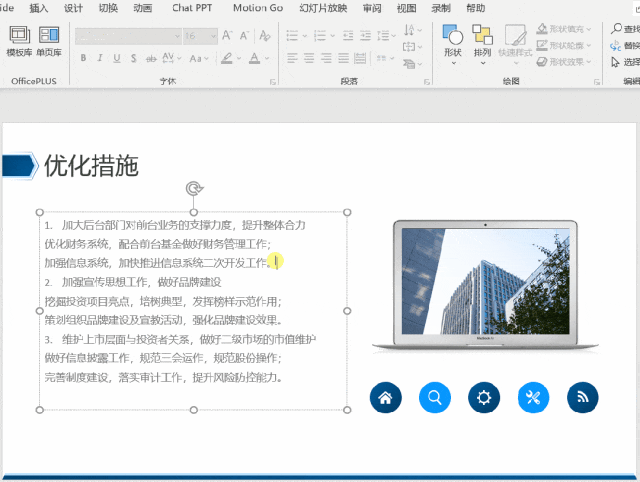Switch to the 录制 tab

click(441, 8)
